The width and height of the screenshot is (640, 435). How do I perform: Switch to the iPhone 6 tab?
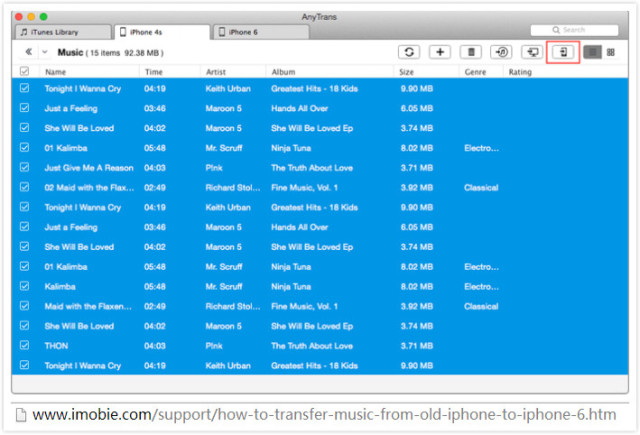tap(261, 32)
